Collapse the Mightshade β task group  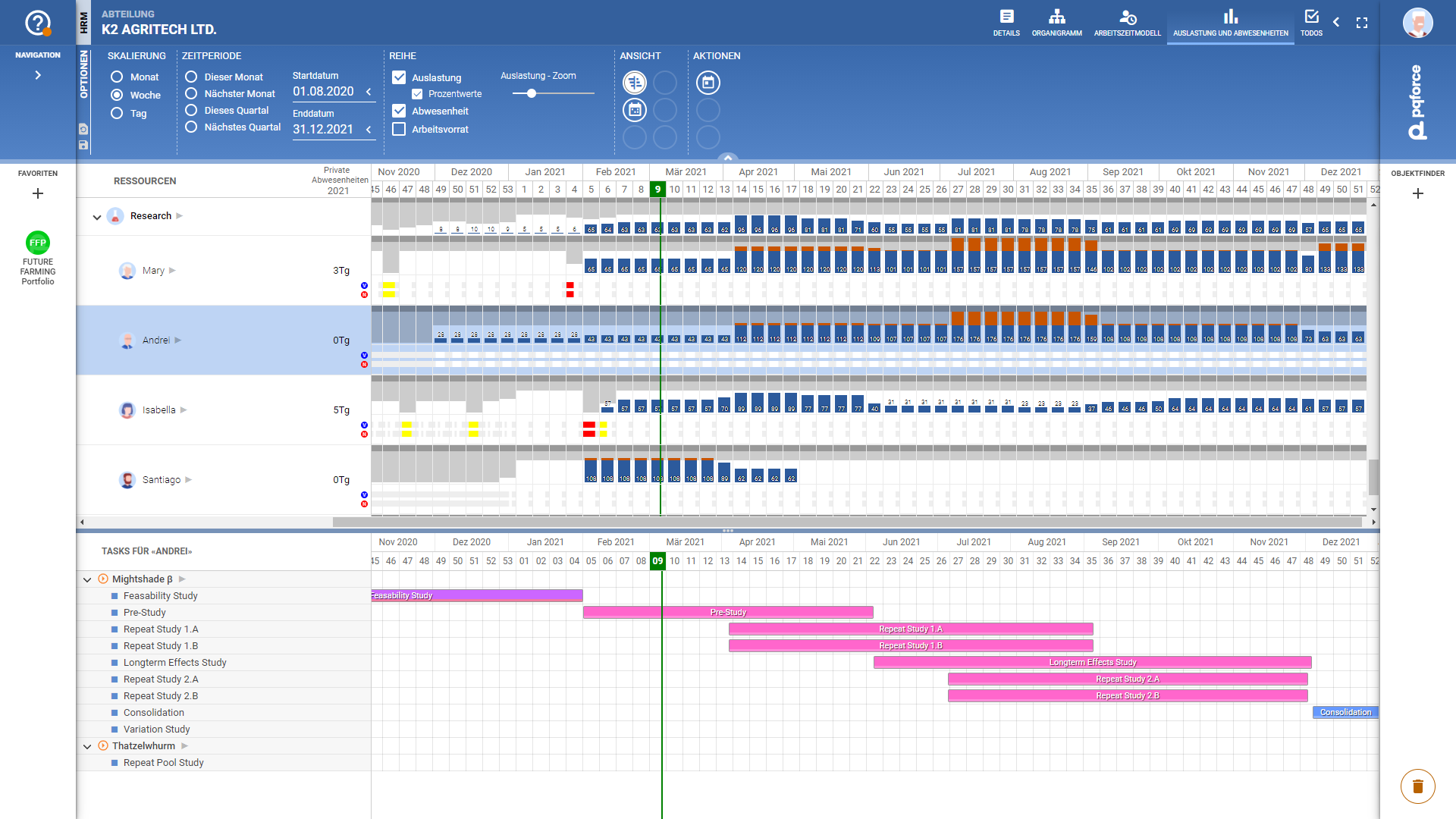[x=87, y=579]
